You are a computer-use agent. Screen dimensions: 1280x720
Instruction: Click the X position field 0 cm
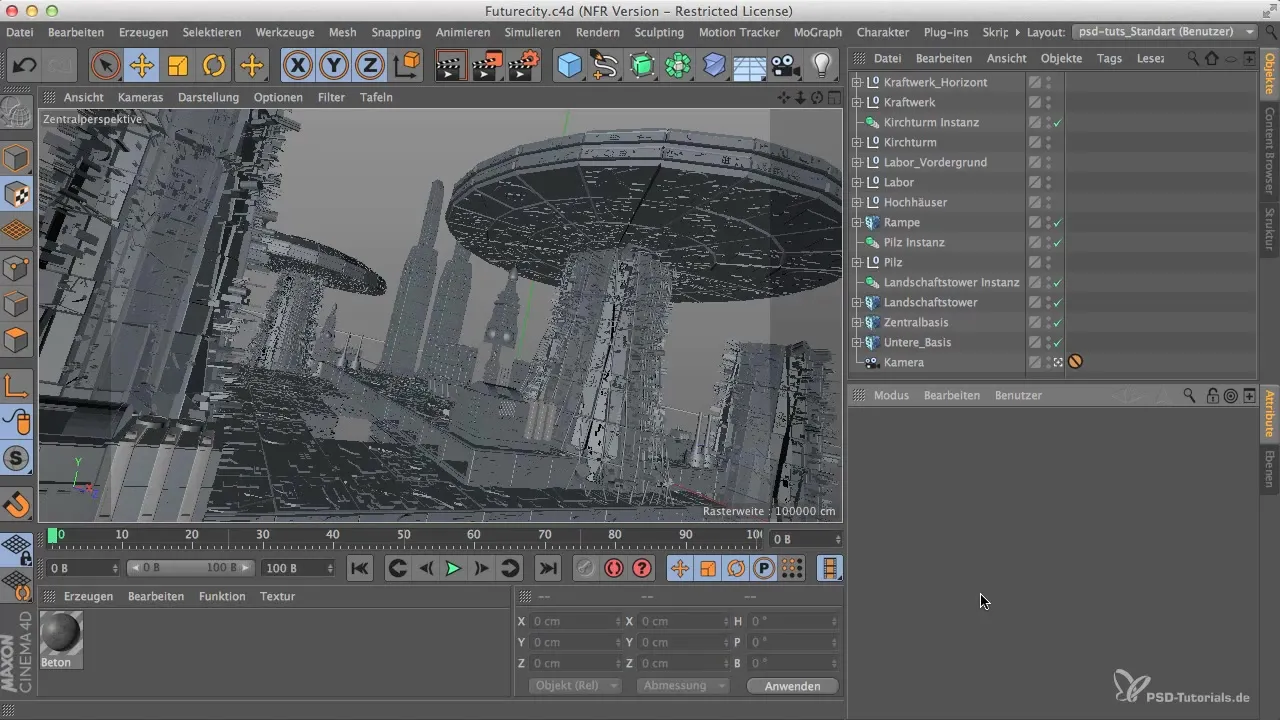coord(575,621)
